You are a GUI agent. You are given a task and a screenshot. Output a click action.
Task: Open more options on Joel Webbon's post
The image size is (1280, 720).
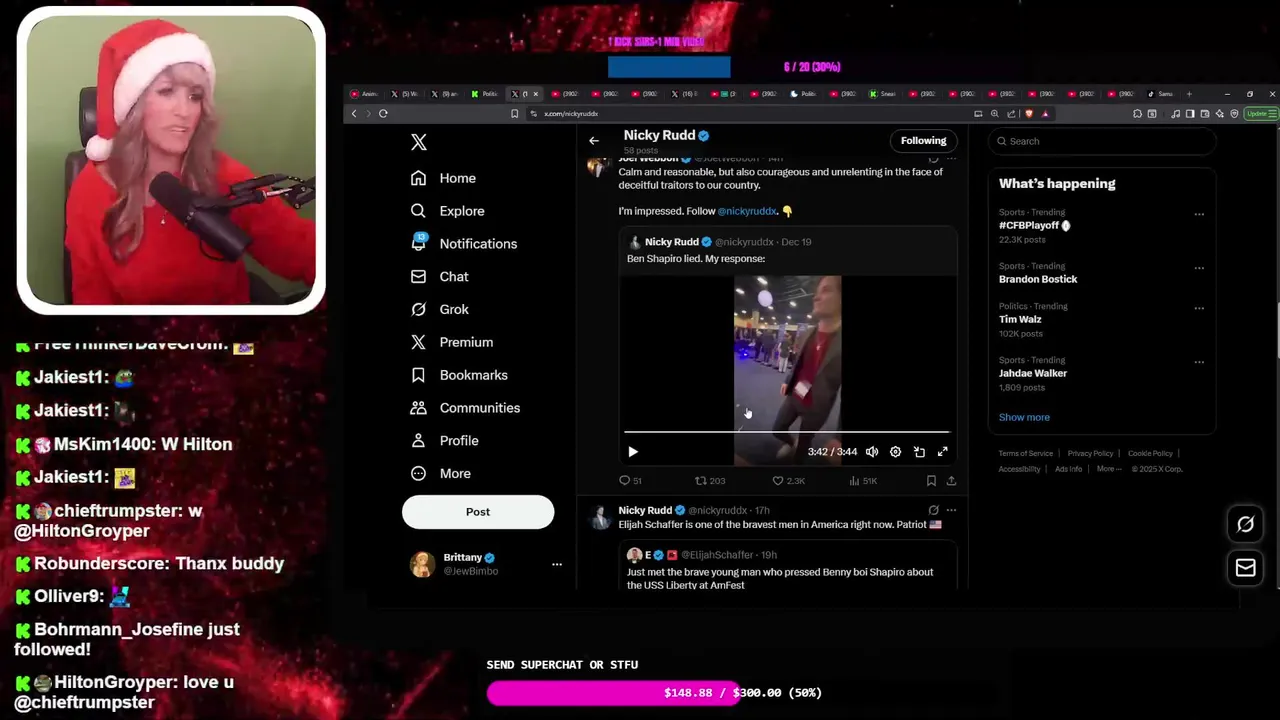point(951,159)
